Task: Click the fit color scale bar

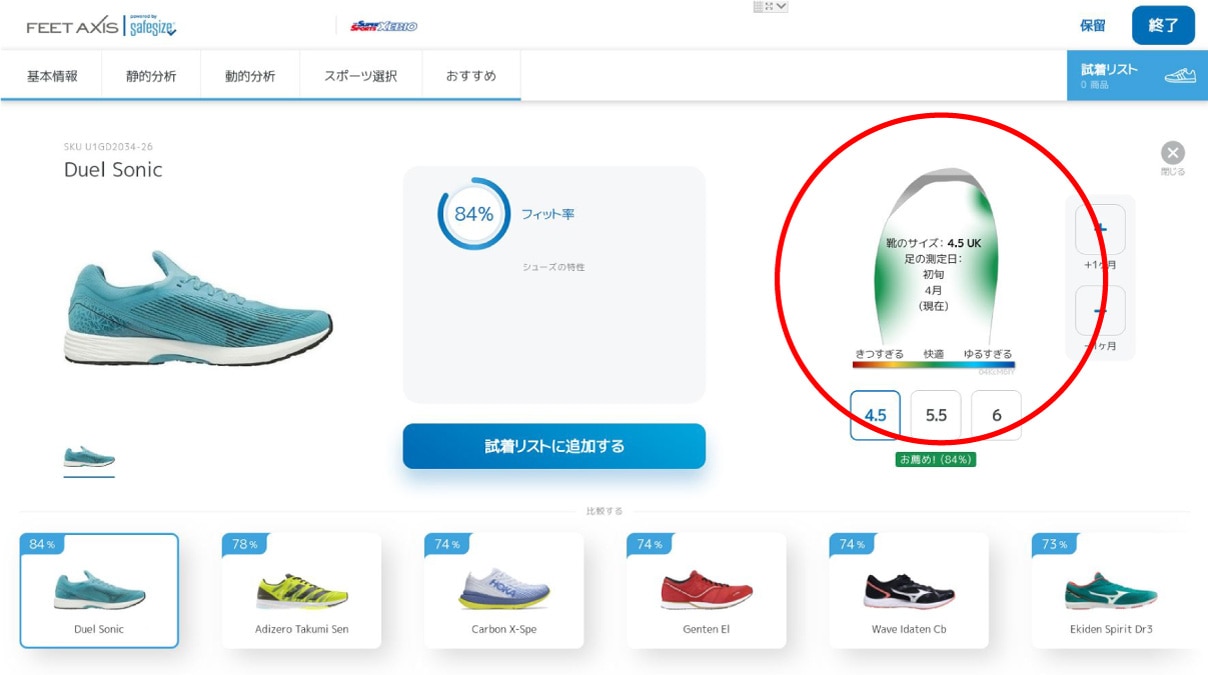Action: (933, 365)
